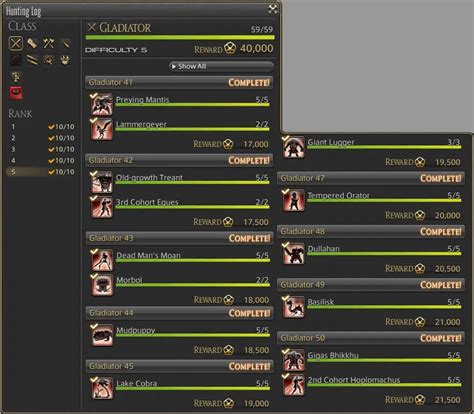The width and height of the screenshot is (474, 414).
Task: Click the Tempered Orator name text
Action: click(338, 195)
